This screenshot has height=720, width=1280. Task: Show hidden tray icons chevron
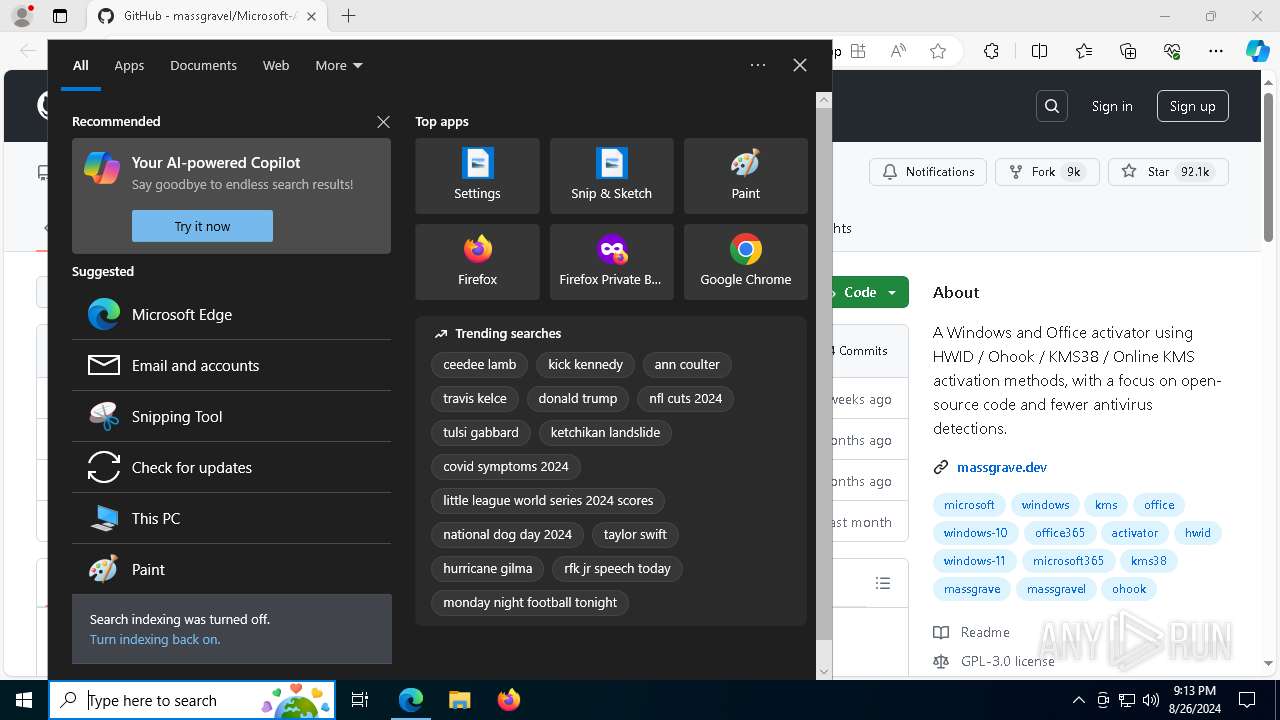pyautogui.click(x=1078, y=700)
